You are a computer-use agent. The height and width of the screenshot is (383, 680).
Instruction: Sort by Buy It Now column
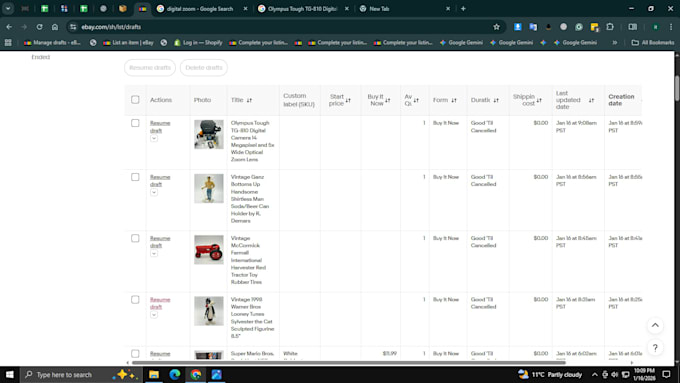point(387,100)
